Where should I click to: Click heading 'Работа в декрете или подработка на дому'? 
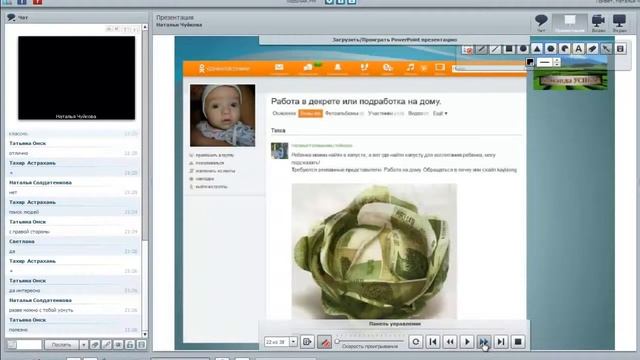356,101
